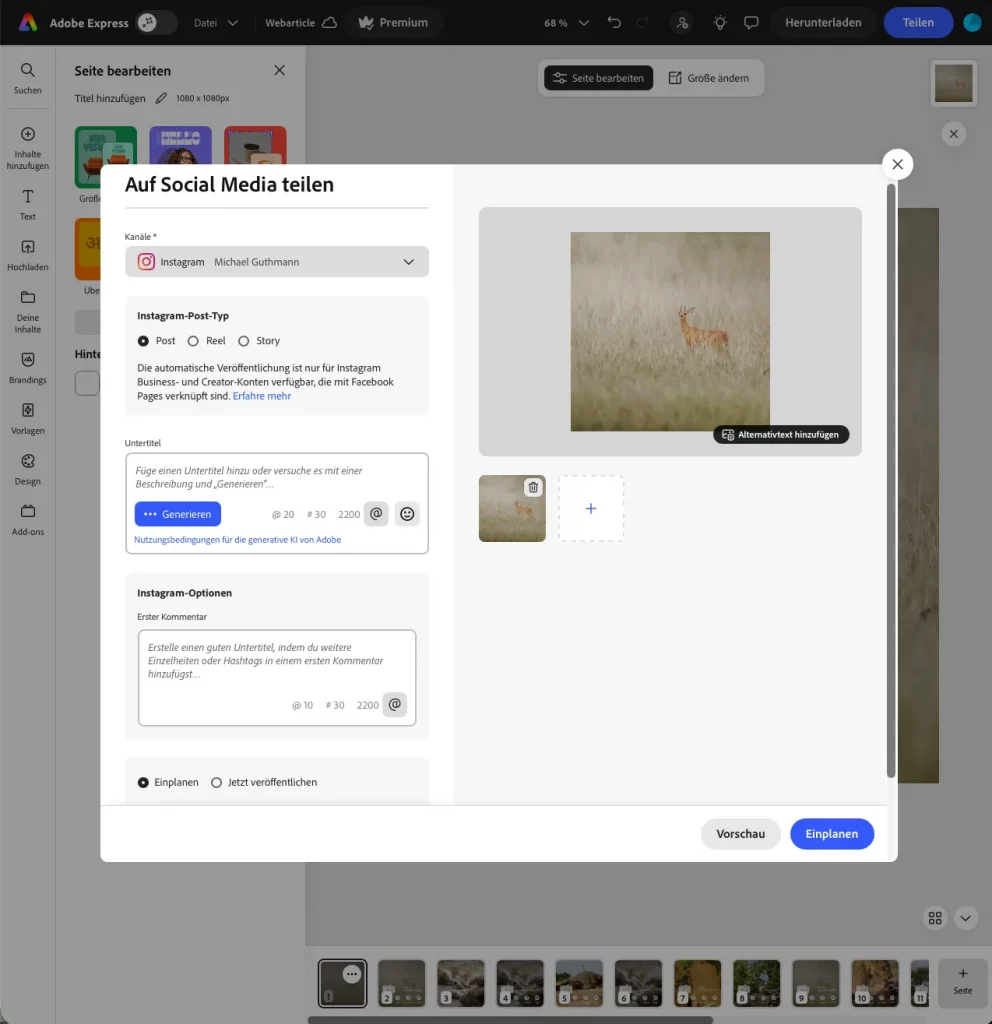
Task: Select the Text tool in the sidebar
Action: [27, 203]
